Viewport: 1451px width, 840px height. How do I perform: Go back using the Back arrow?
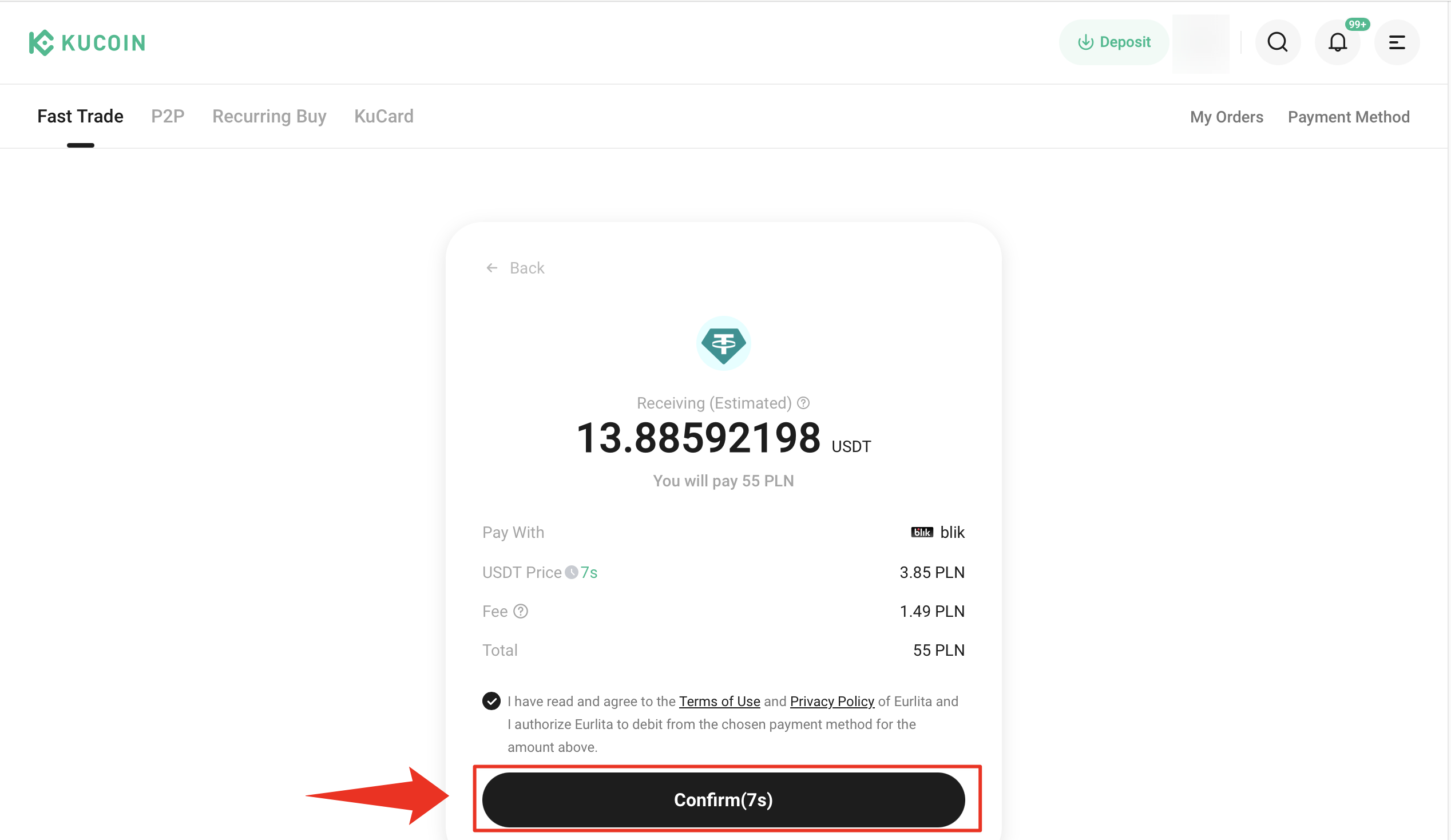click(491, 268)
